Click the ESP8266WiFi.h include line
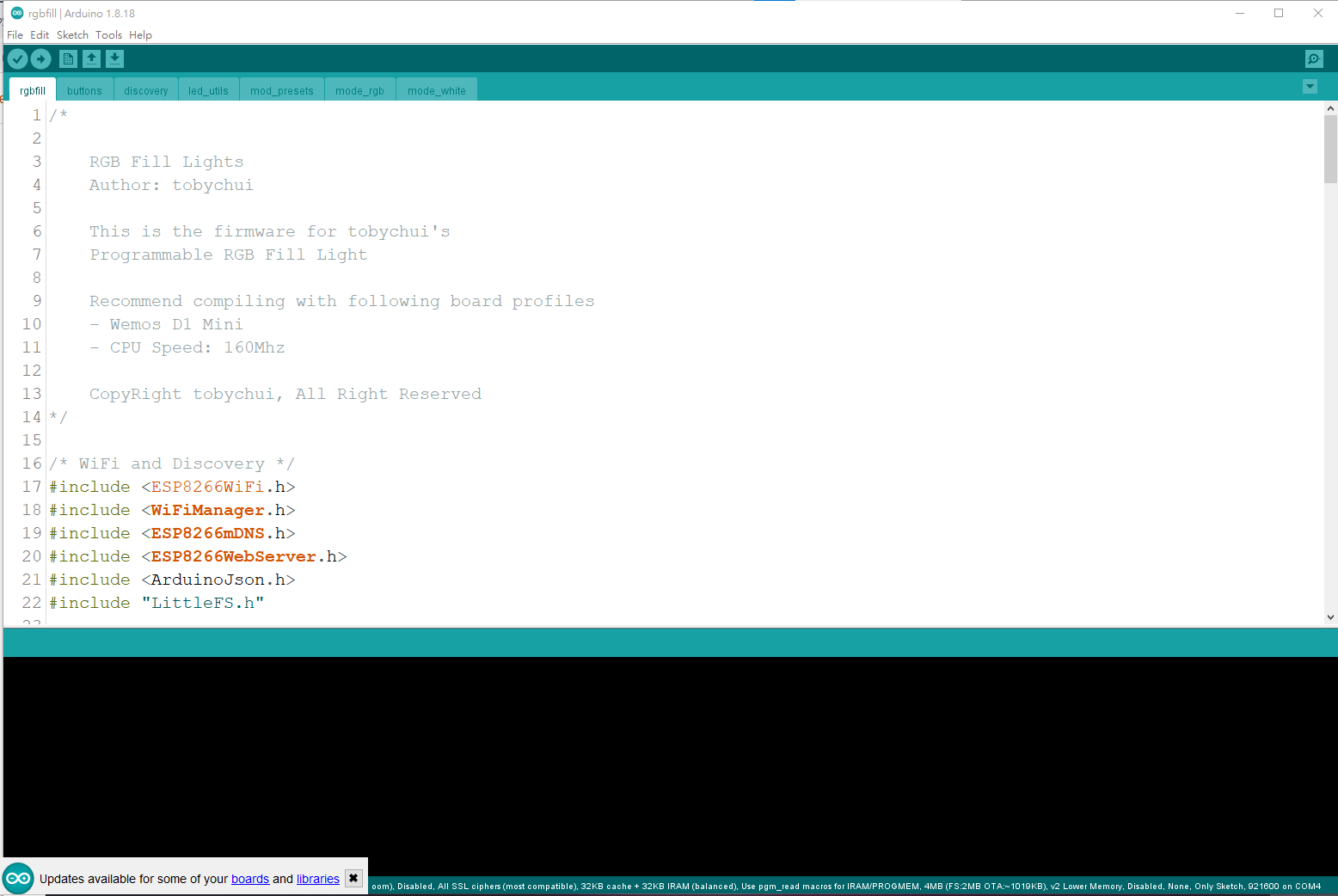This screenshot has height=896, width=1338. pyautogui.click(x=172, y=487)
